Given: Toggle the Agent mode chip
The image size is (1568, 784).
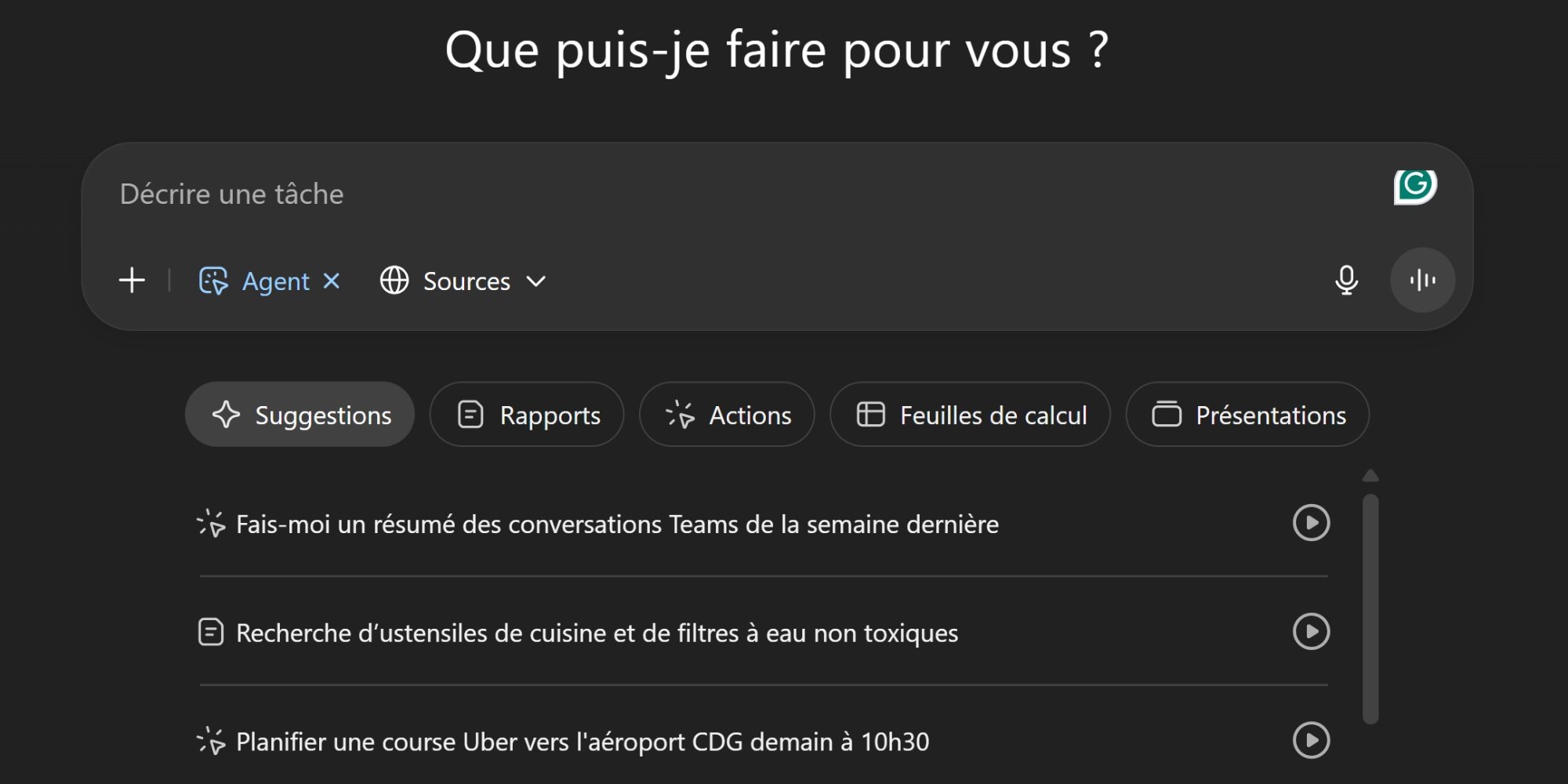Looking at the screenshot, I should [x=255, y=281].
